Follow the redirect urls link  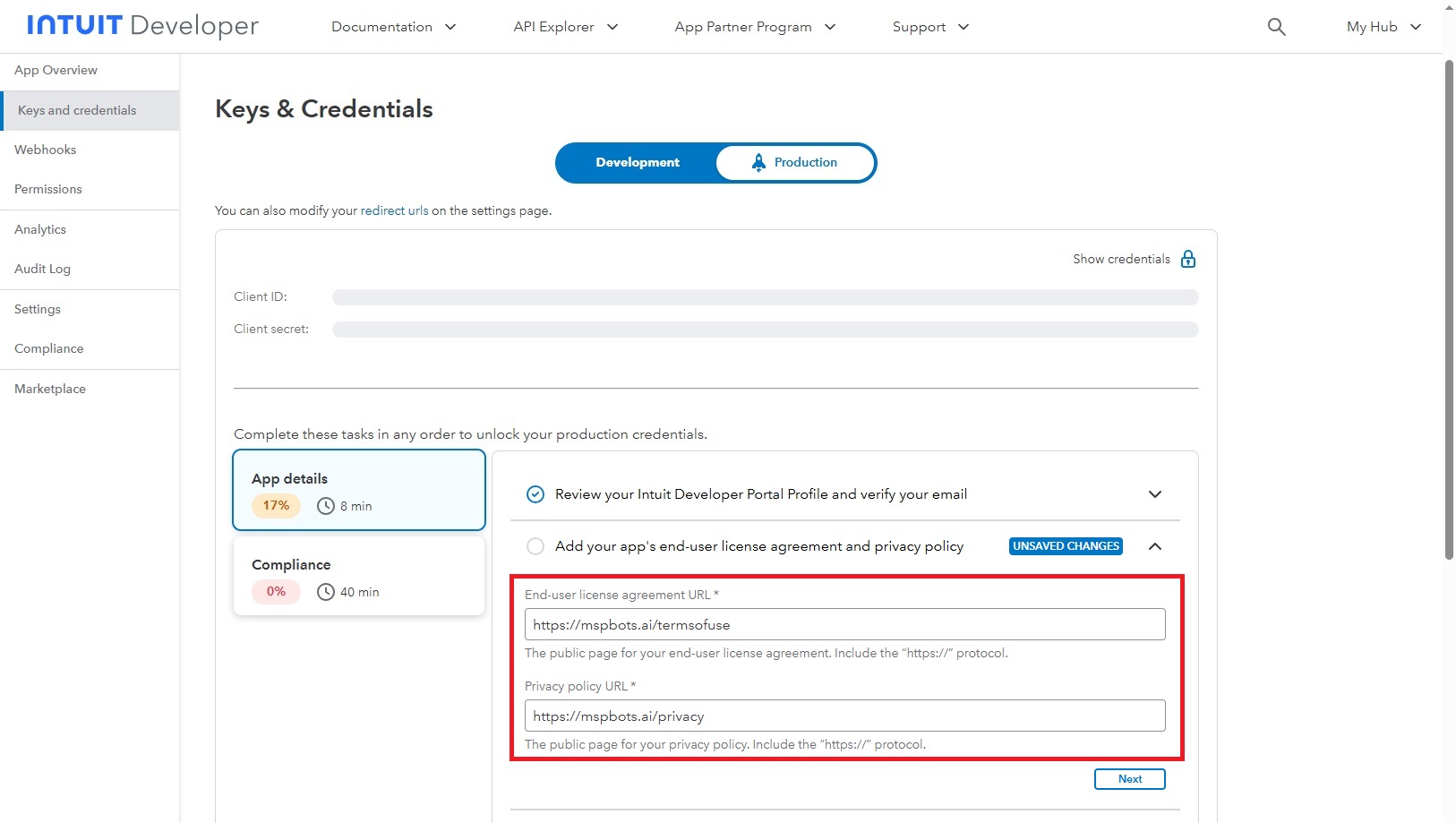(x=394, y=210)
